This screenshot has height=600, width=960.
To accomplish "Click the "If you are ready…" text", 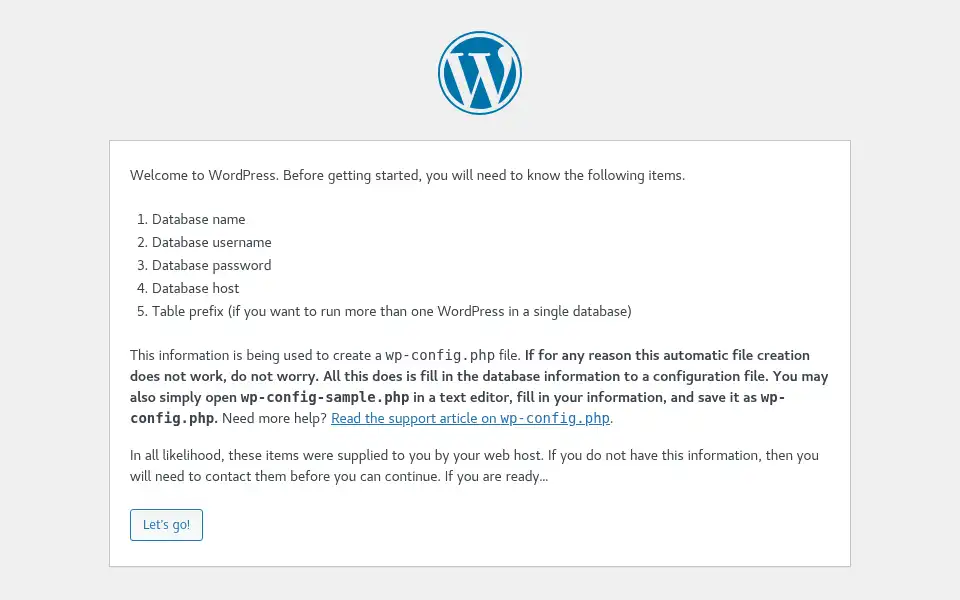I will [x=496, y=476].
